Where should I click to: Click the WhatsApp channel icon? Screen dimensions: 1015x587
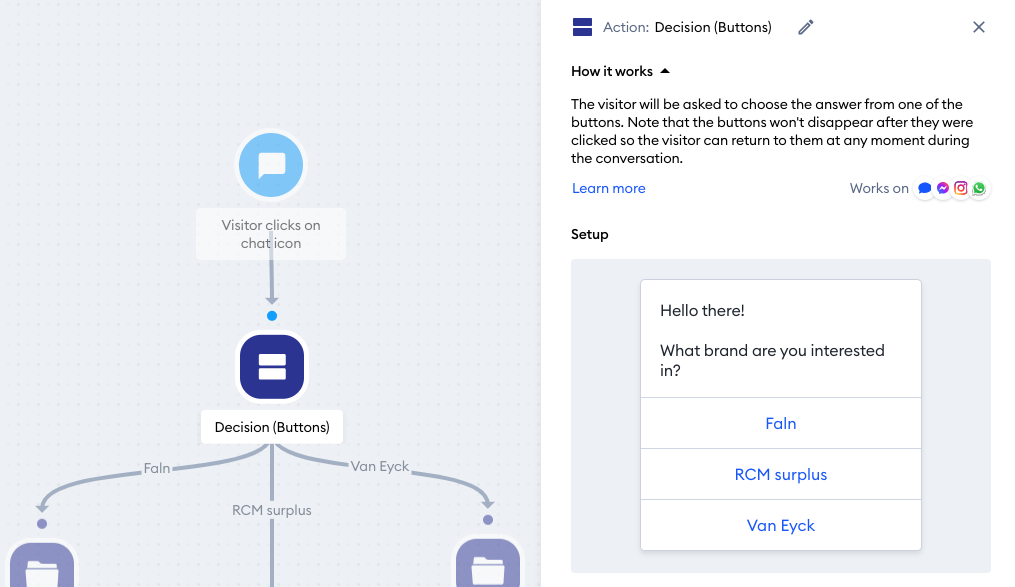[x=979, y=188]
